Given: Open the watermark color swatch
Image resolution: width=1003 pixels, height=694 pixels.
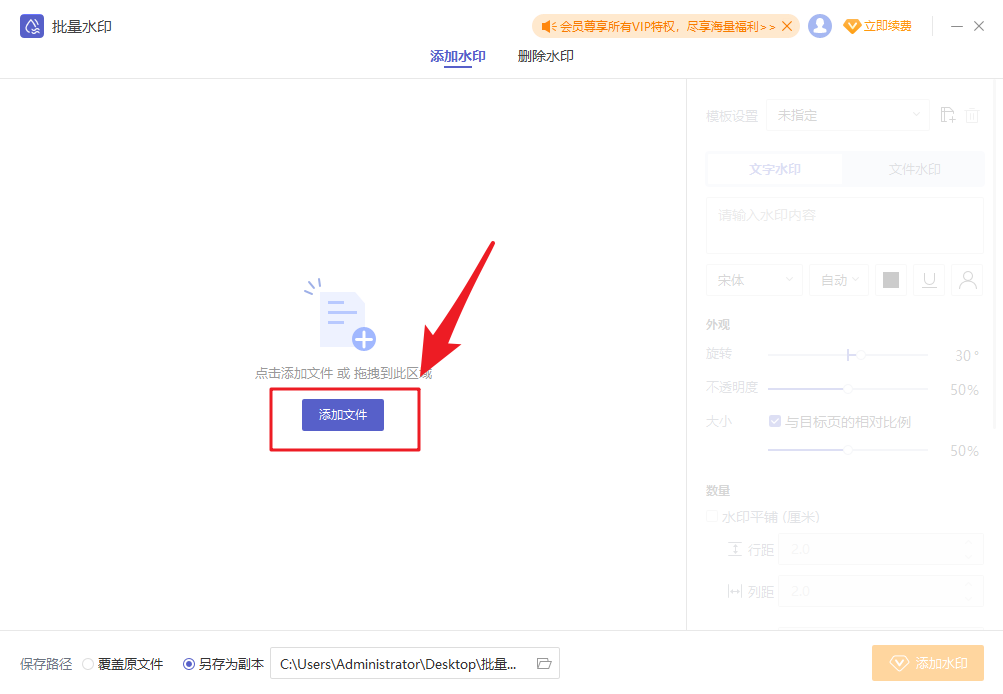Looking at the screenshot, I should click(x=890, y=279).
